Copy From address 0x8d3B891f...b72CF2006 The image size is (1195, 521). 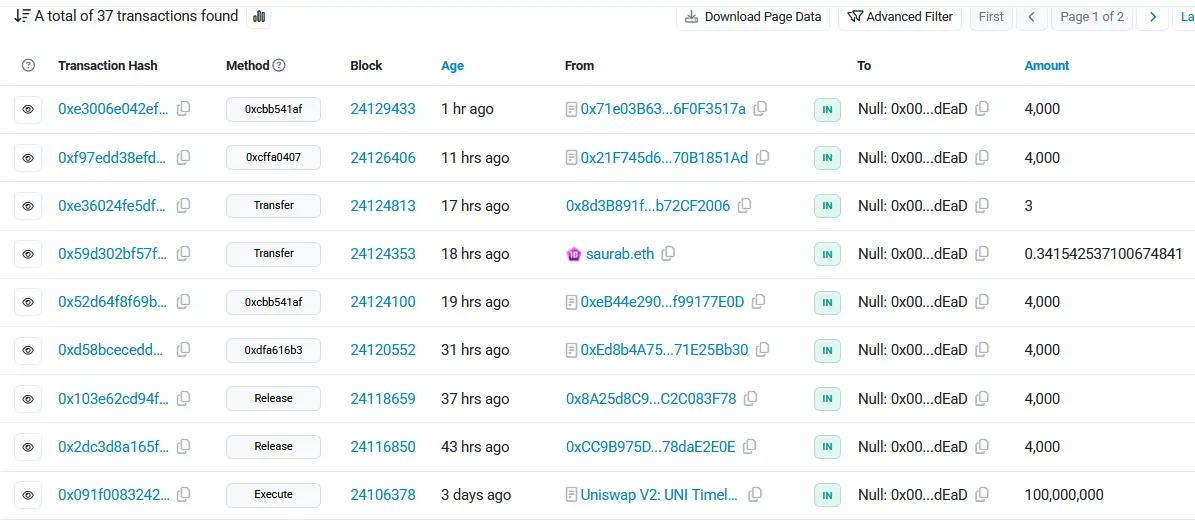pos(745,206)
